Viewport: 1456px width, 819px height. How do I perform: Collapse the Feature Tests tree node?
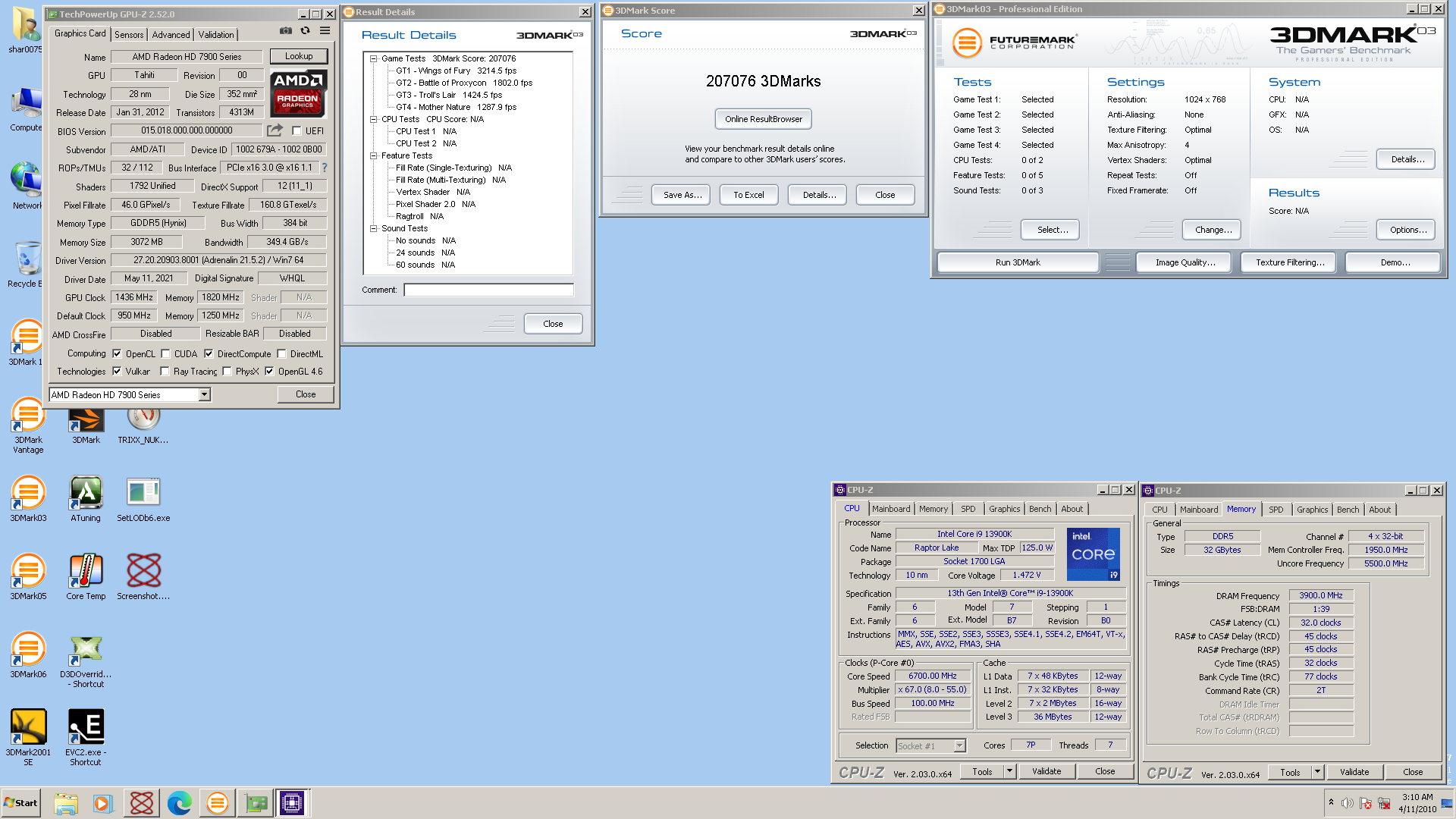coord(373,155)
